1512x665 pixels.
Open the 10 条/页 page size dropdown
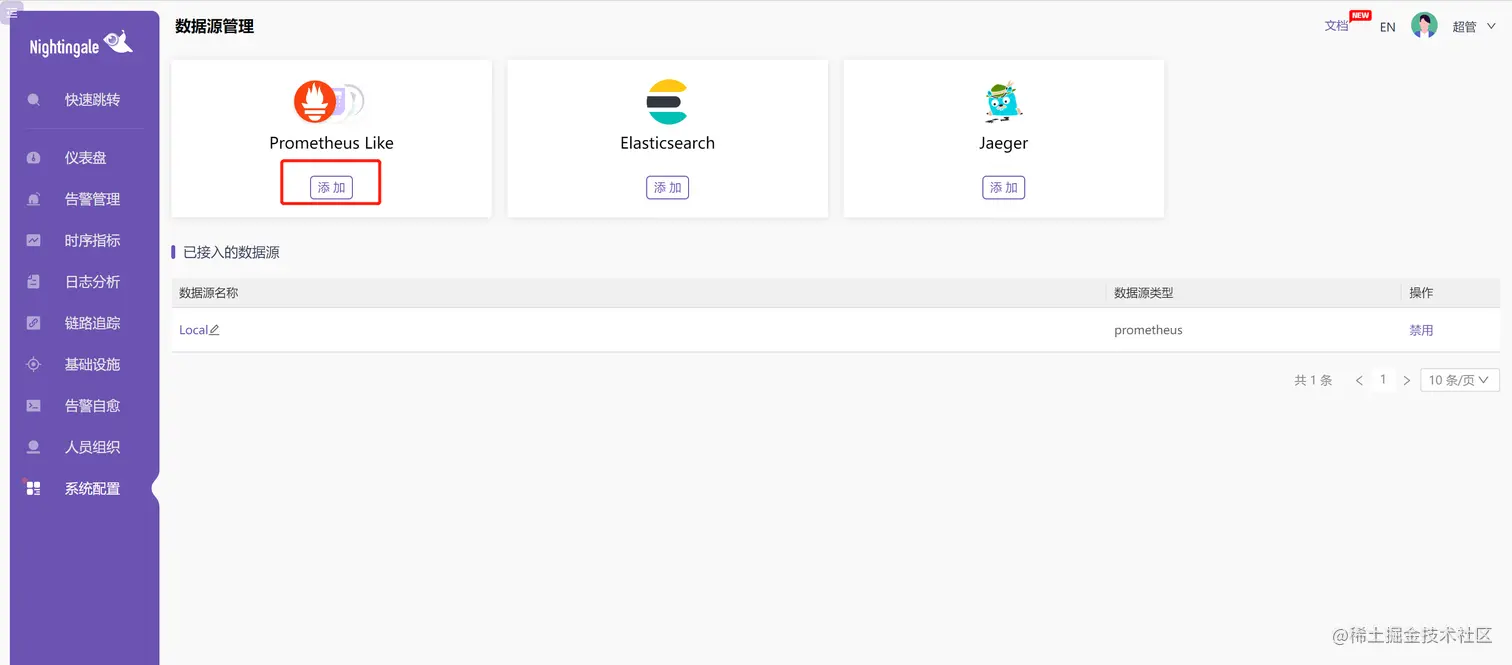coord(1460,380)
